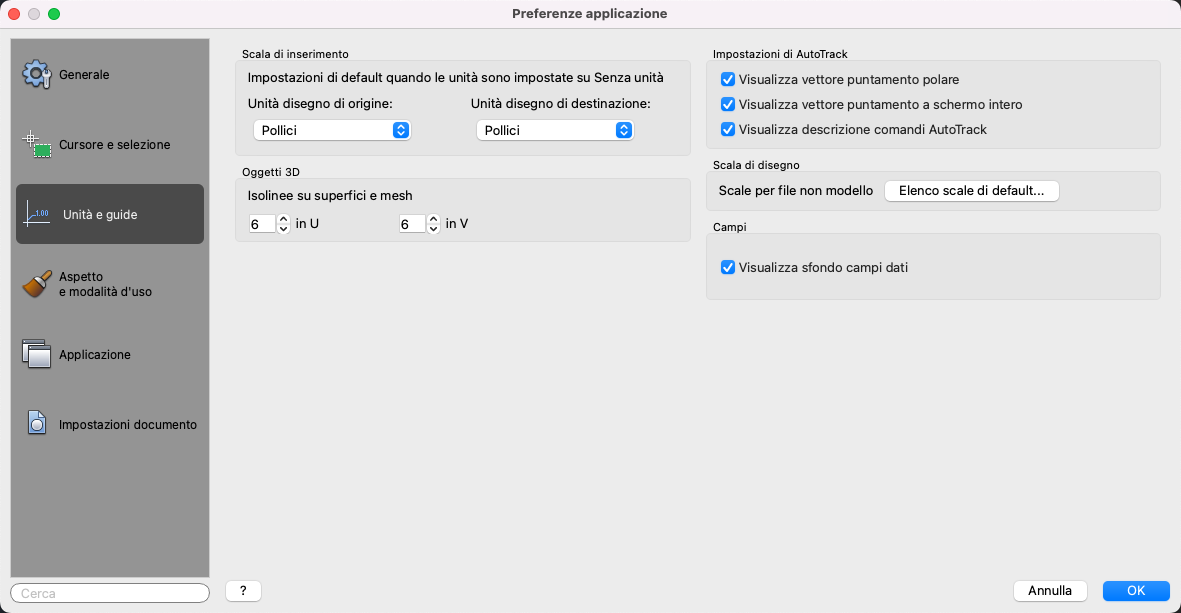Expand Unità disegno di destinazione dropdown
1181x613 pixels.
click(x=555, y=130)
